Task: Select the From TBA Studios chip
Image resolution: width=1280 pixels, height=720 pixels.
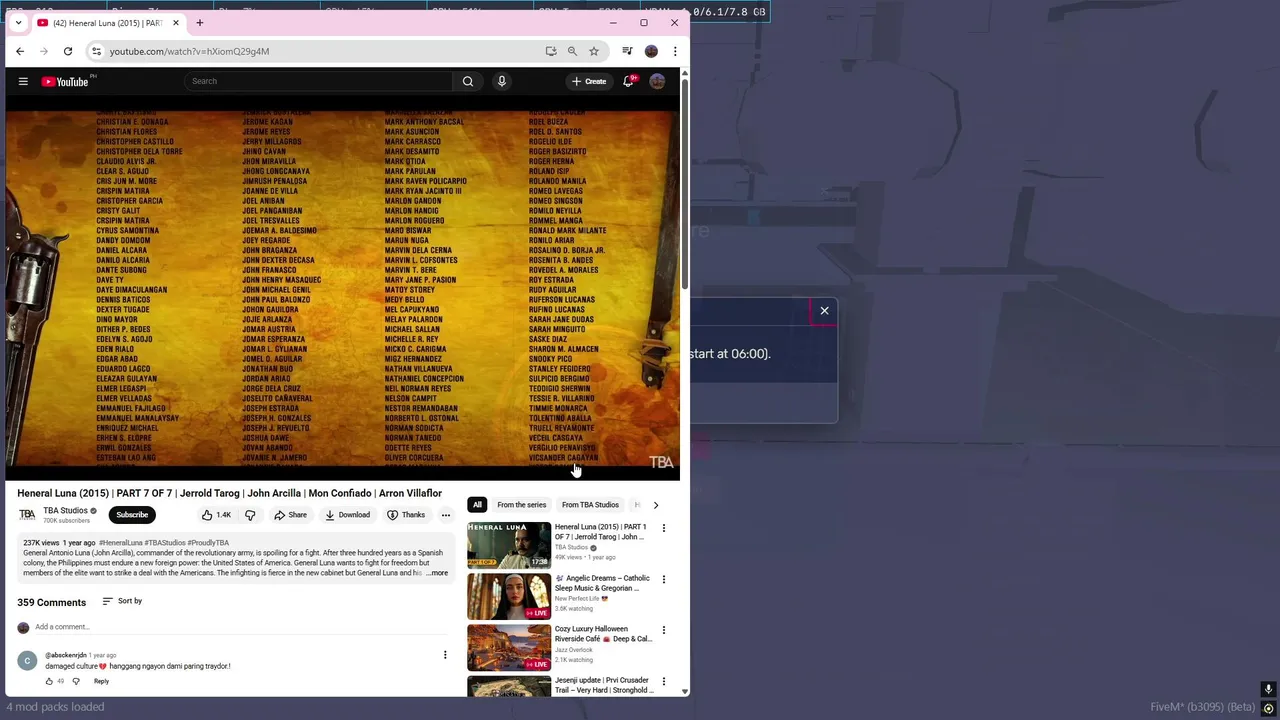Action: tap(590, 505)
